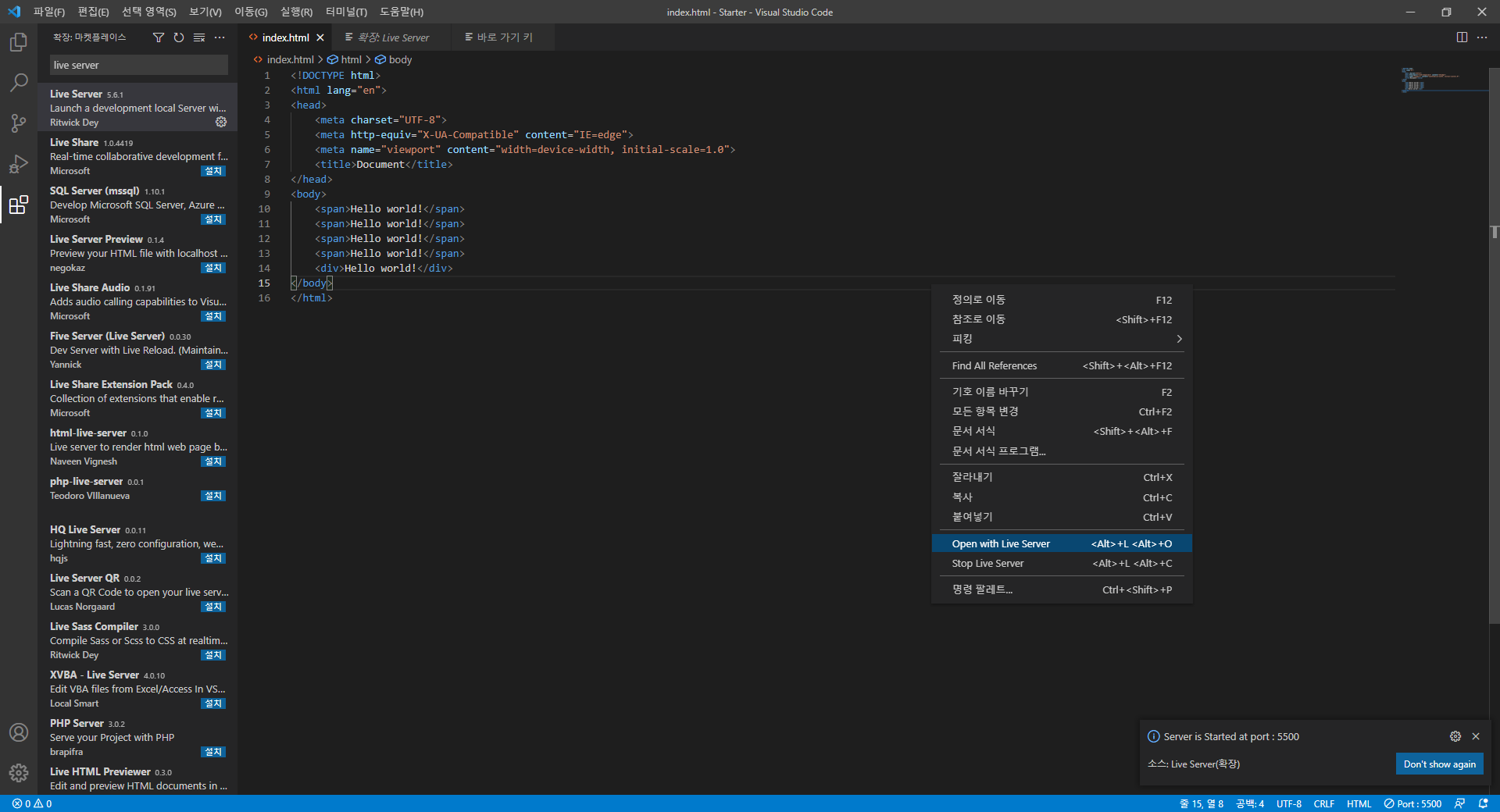Viewport: 1500px width, 812px height.
Task: Clear extensions search results icon
Action: [x=199, y=37]
